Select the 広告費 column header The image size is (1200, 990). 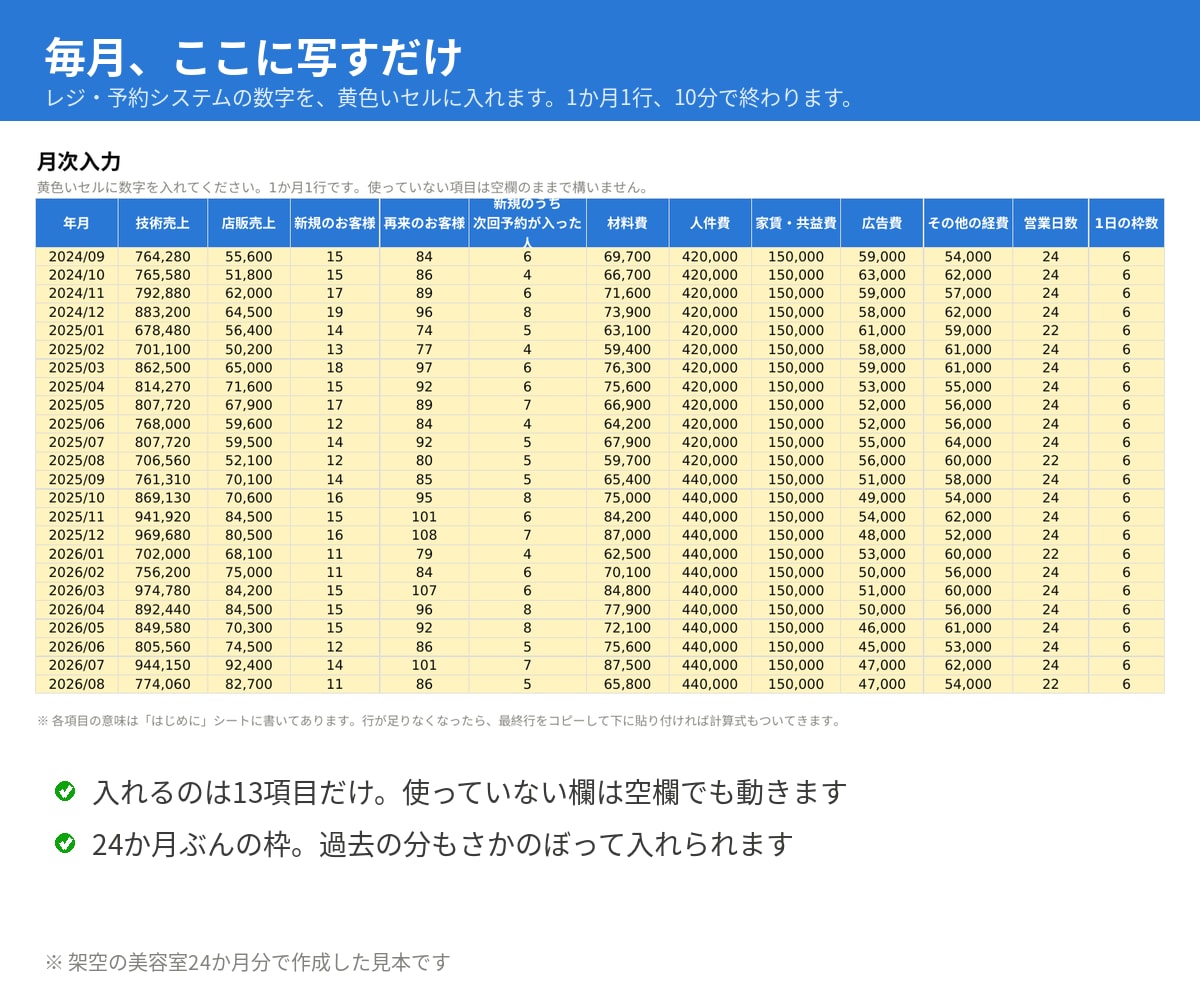[882, 223]
